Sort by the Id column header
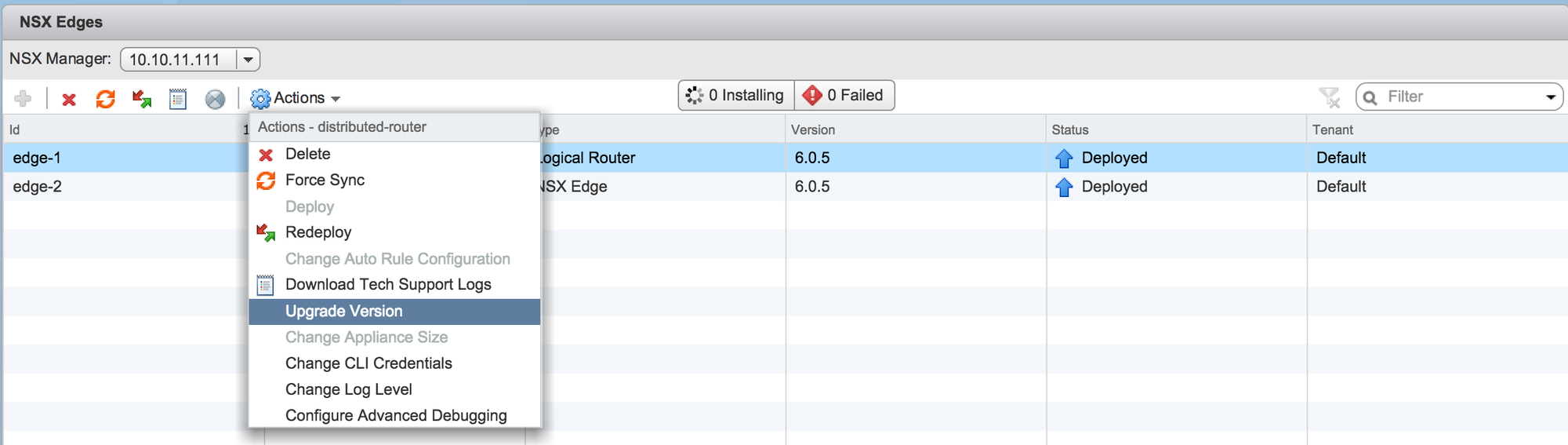The width and height of the screenshot is (1568, 445). tap(125, 129)
